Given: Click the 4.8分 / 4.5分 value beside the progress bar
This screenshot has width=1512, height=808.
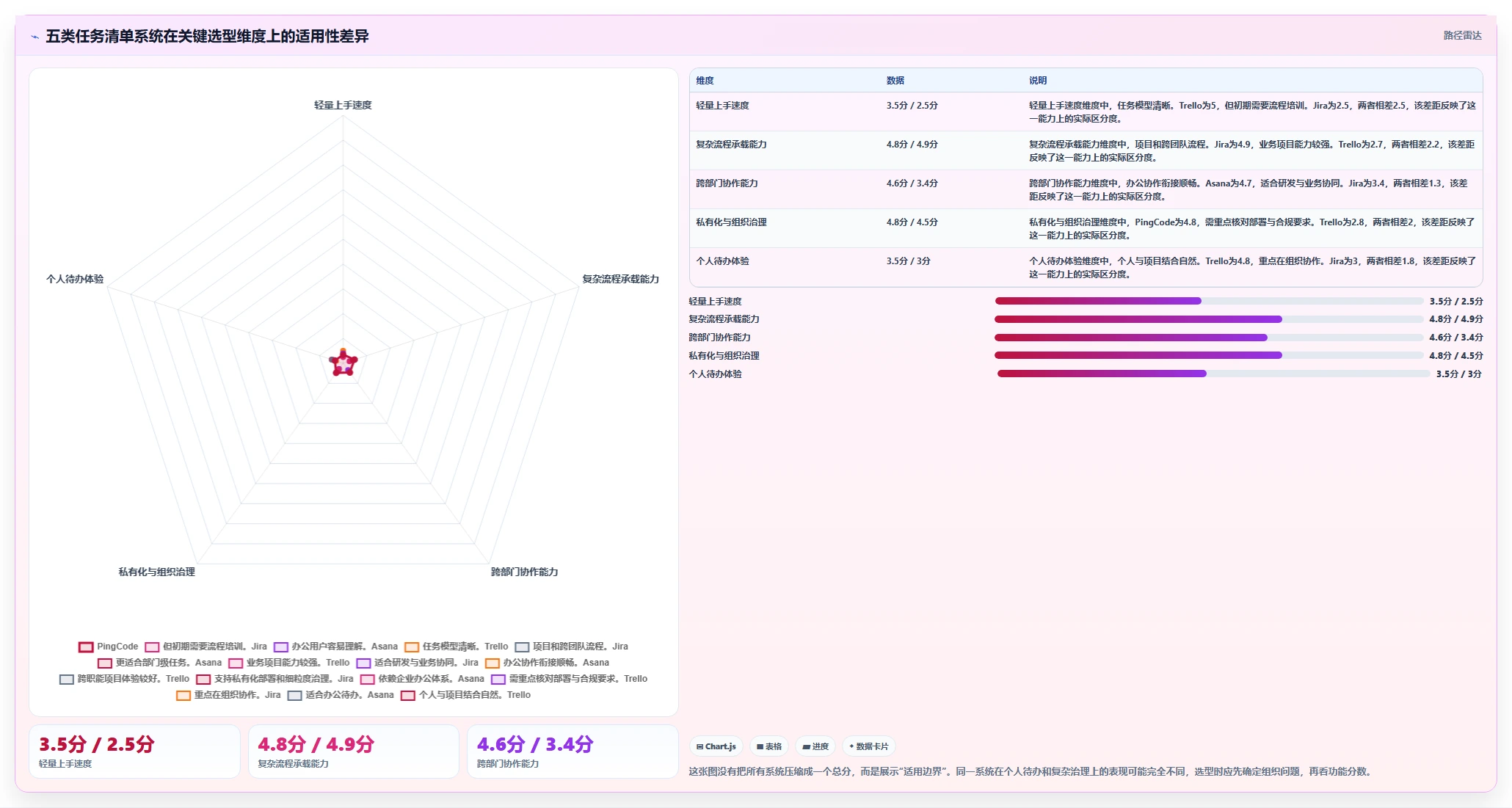Looking at the screenshot, I should [x=1456, y=356].
